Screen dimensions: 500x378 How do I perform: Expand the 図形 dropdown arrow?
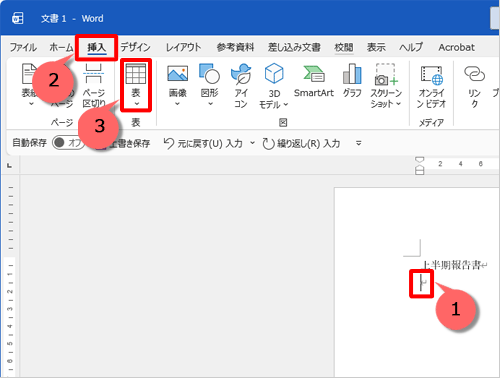pos(210,104)
